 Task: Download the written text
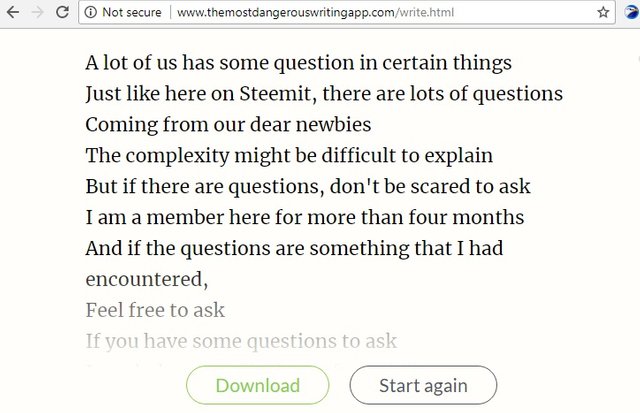pyautogui.click(x=257, y=385)
